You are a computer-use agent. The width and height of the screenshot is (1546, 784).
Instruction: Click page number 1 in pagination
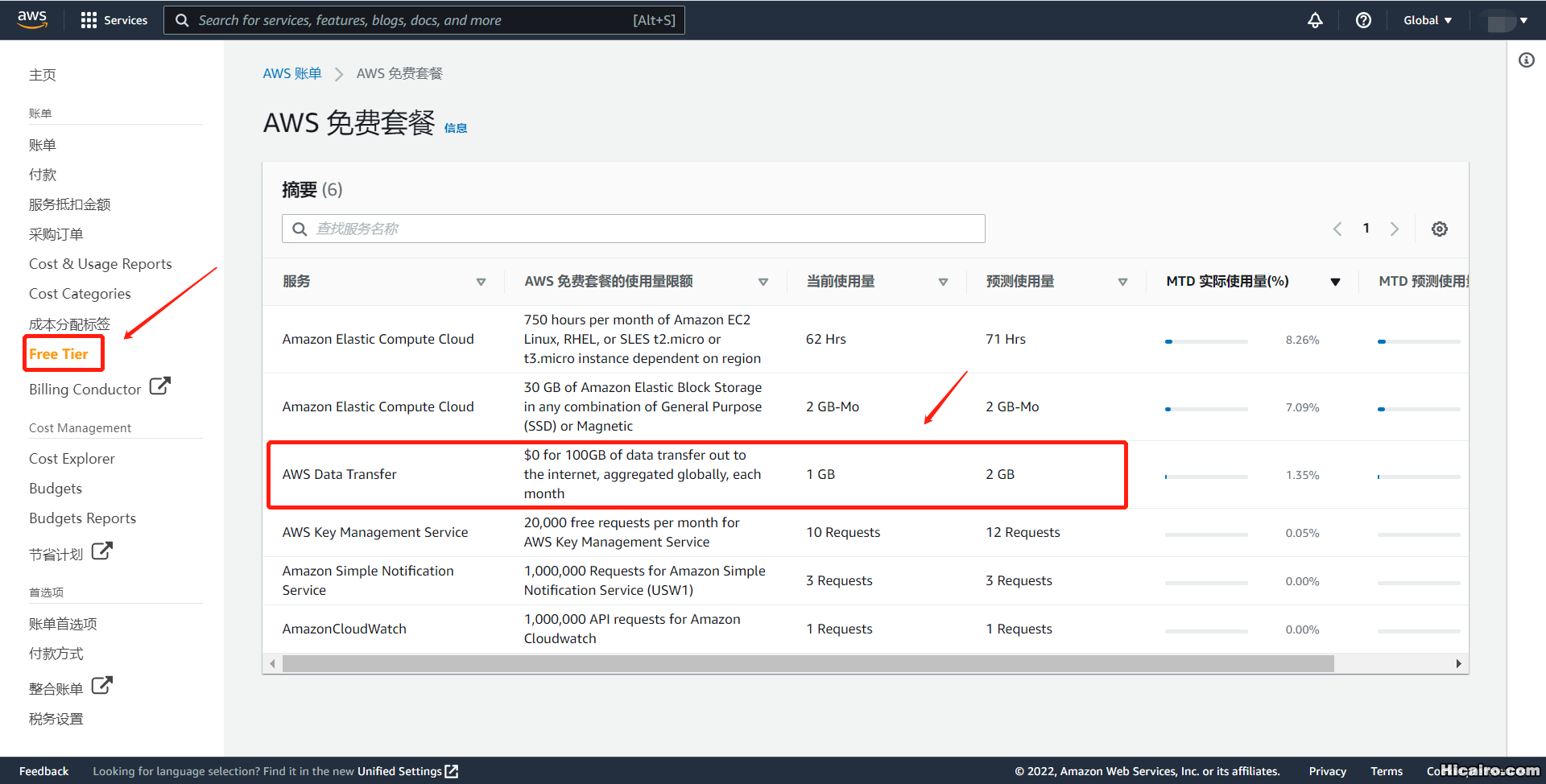[1366, 229]
